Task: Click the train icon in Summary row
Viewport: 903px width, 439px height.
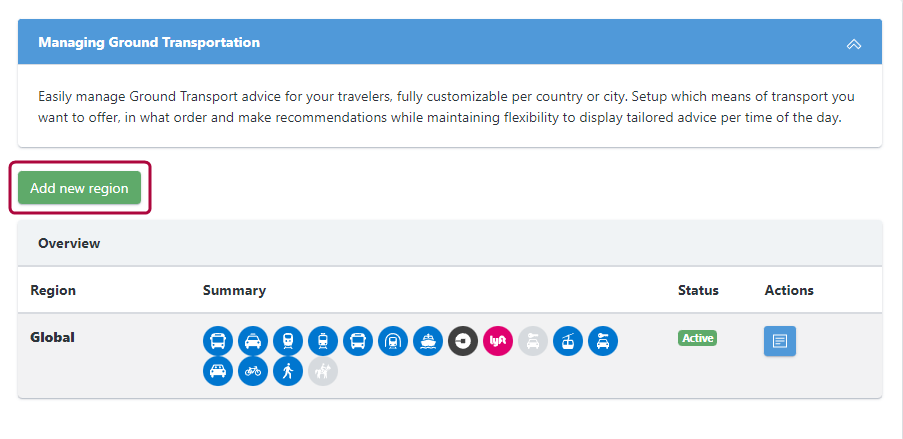Action: 288,341
